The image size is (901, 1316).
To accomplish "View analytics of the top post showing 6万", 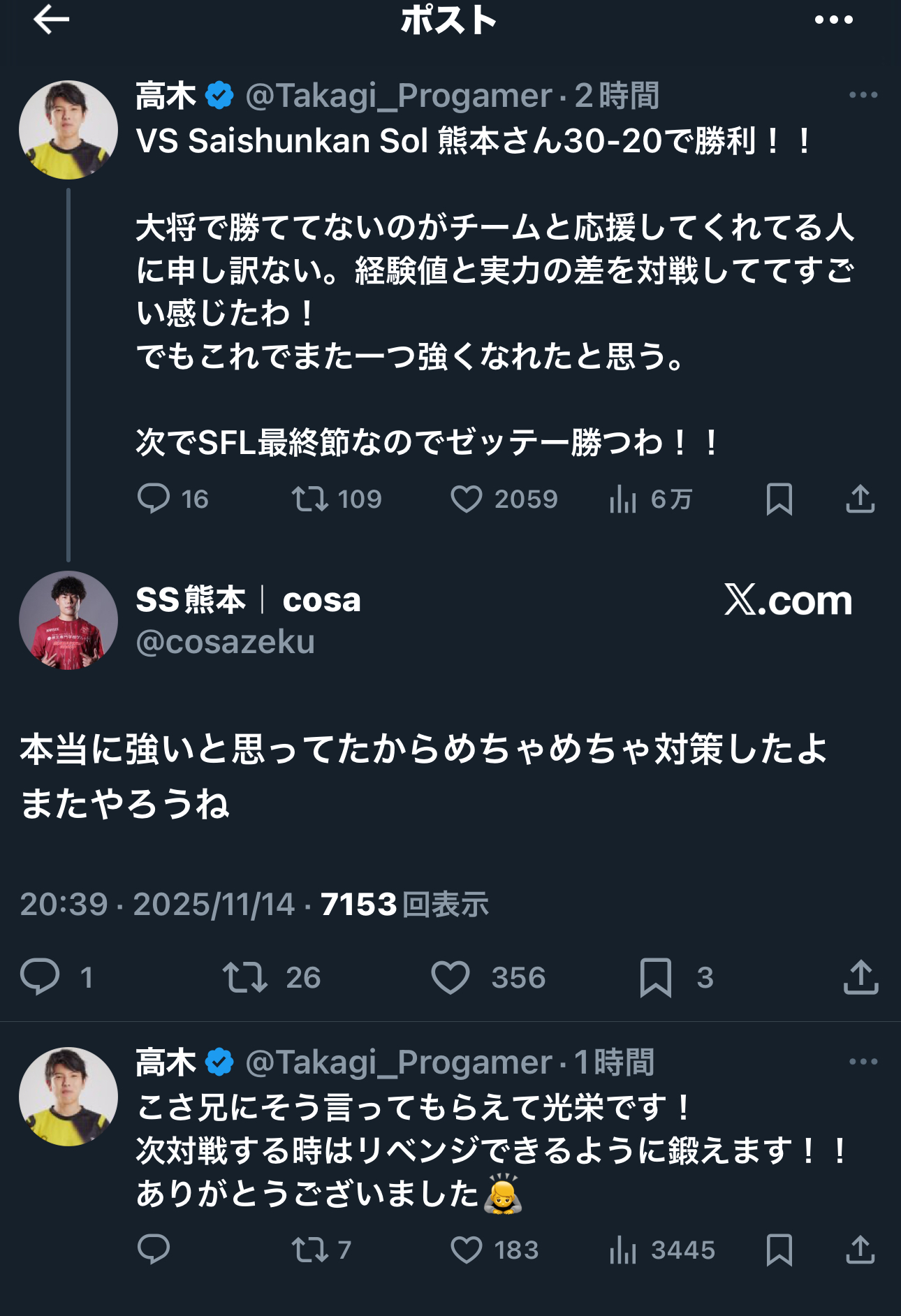I will coord(623,499).
